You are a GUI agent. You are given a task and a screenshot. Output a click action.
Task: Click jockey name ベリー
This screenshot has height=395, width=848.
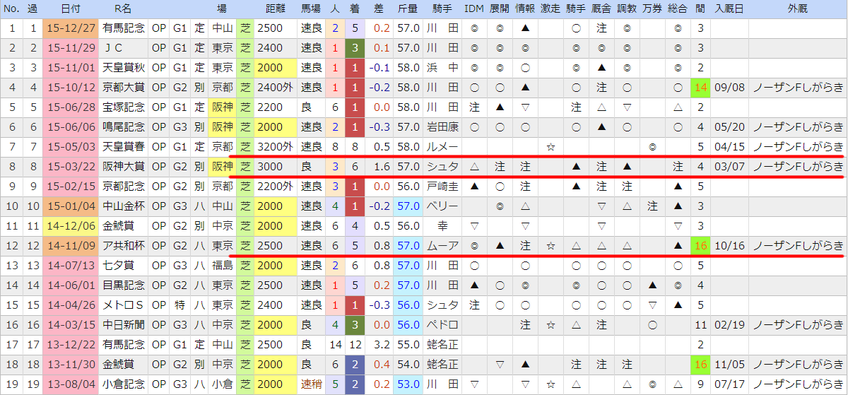441,206
